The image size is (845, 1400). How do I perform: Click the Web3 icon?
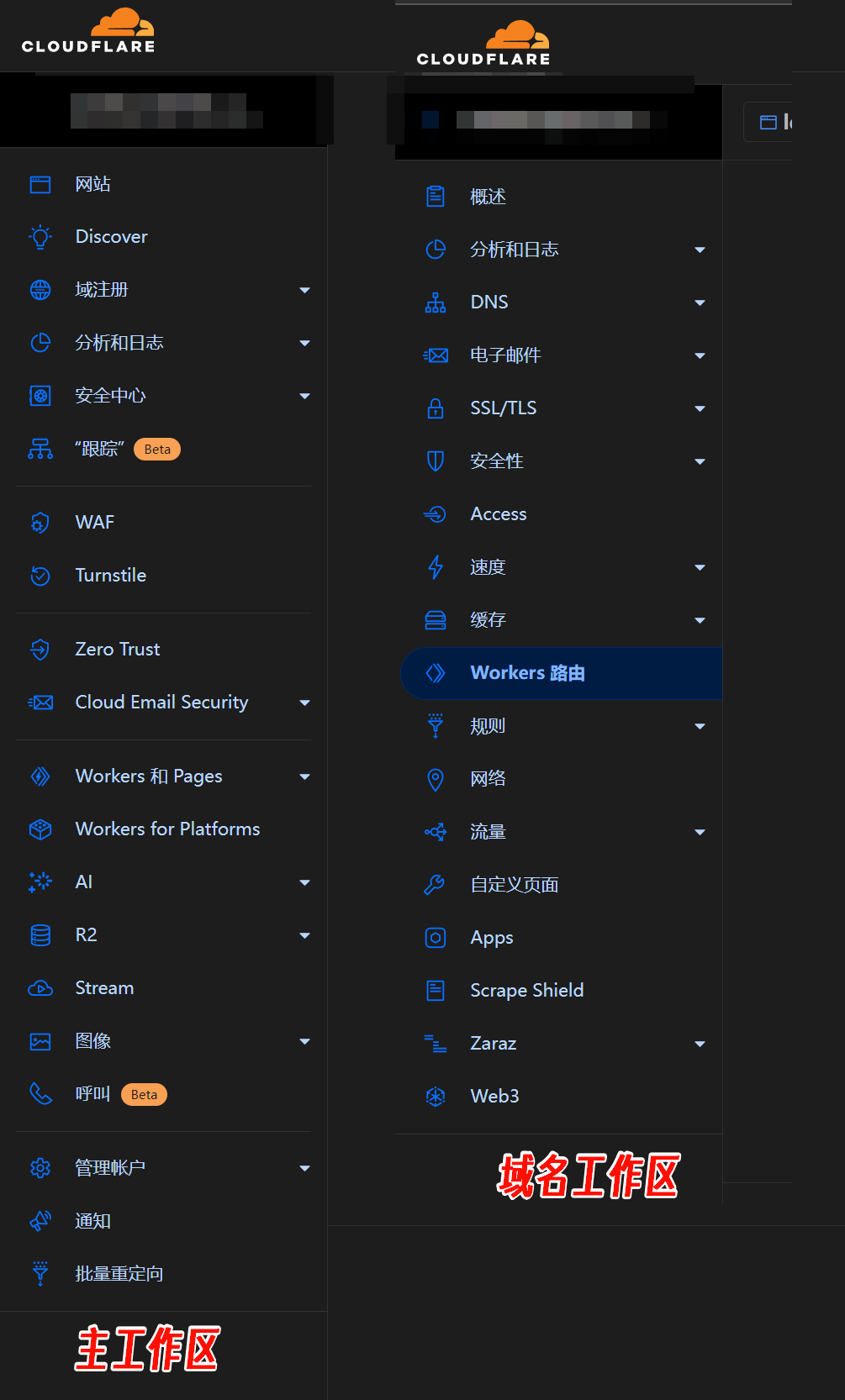point(436,1097)
